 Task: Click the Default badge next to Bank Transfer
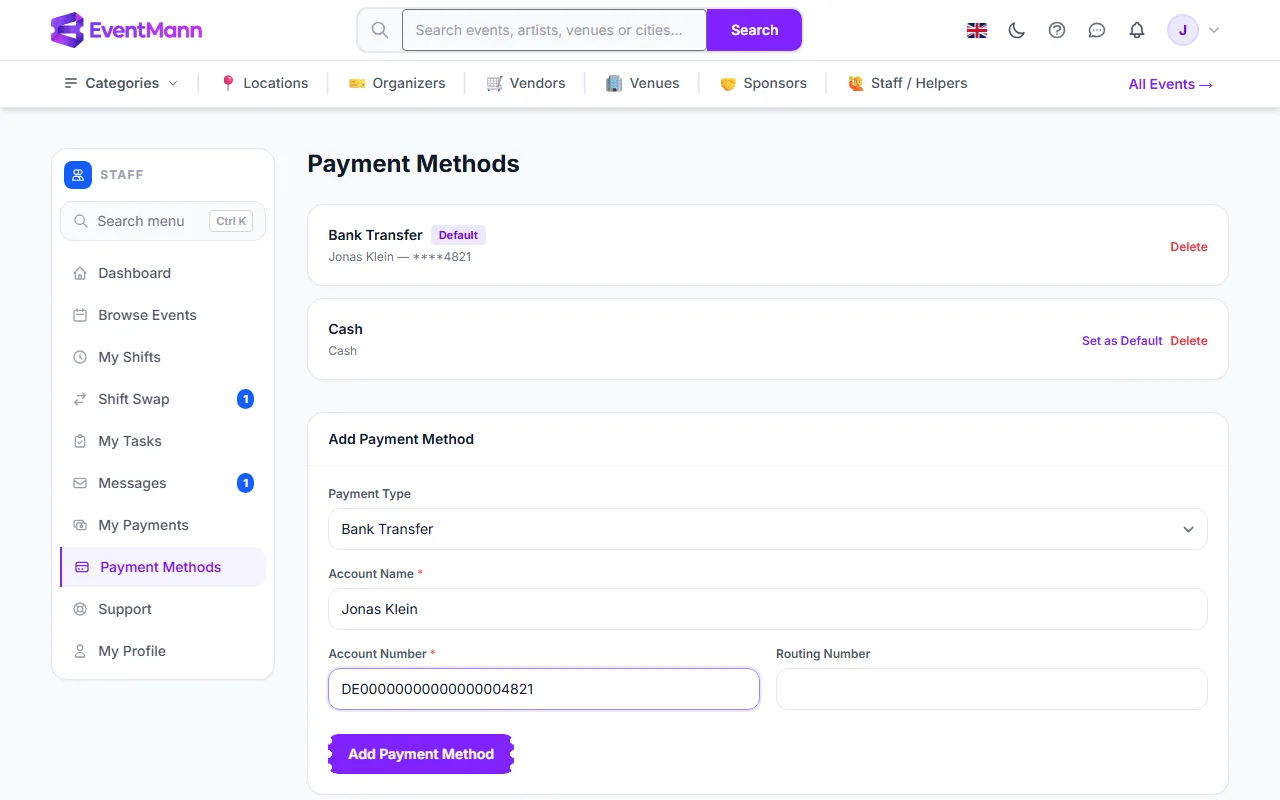[458, 235]
